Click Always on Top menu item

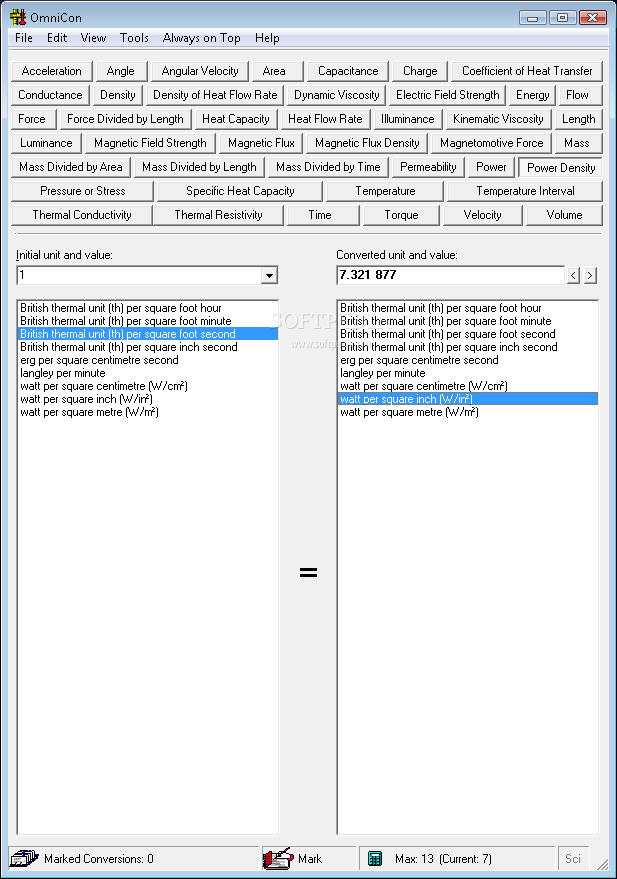click(201, 38)
